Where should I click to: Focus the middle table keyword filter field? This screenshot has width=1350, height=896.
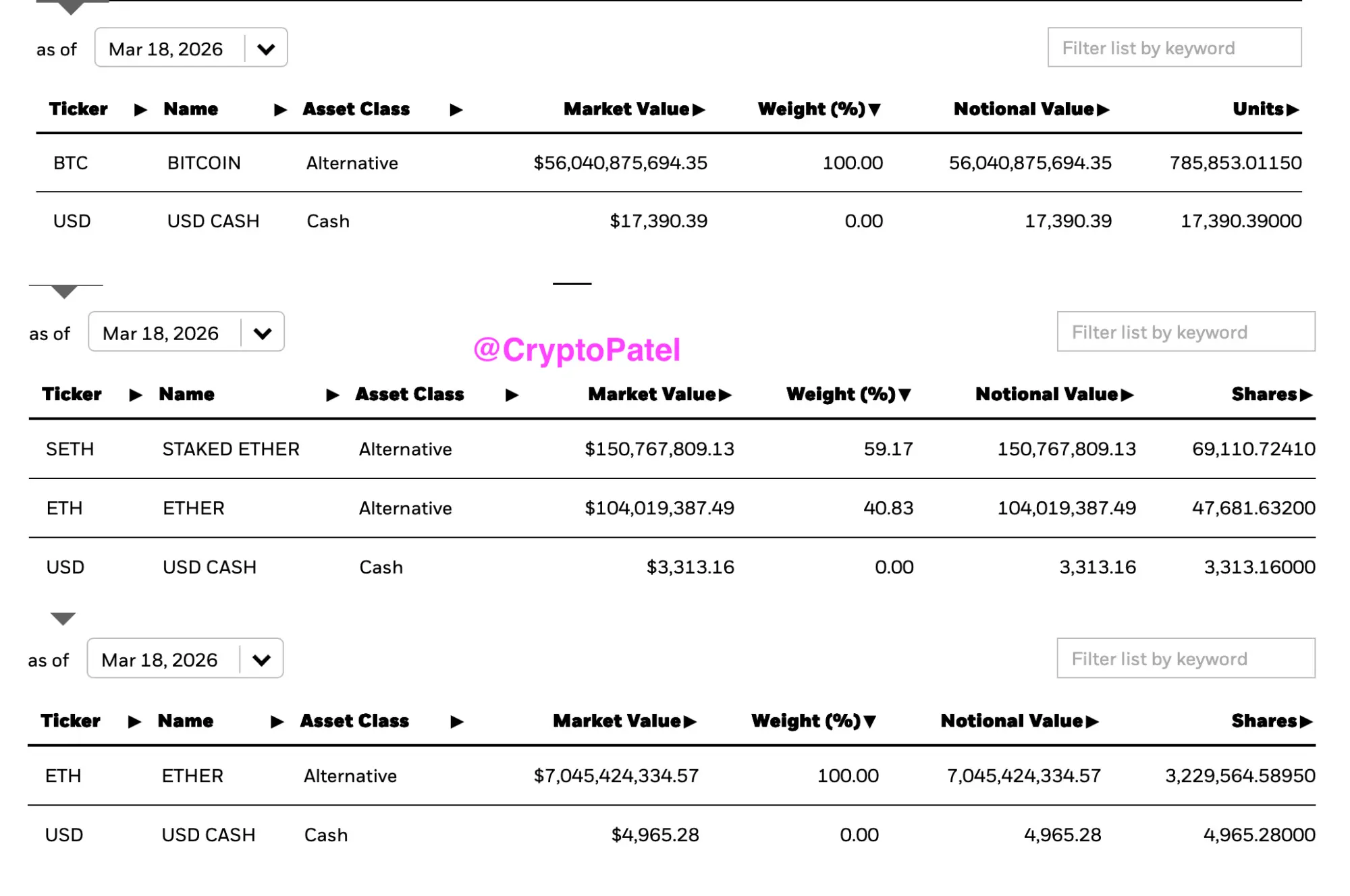pyautogui.click(x=1185, y=332)
